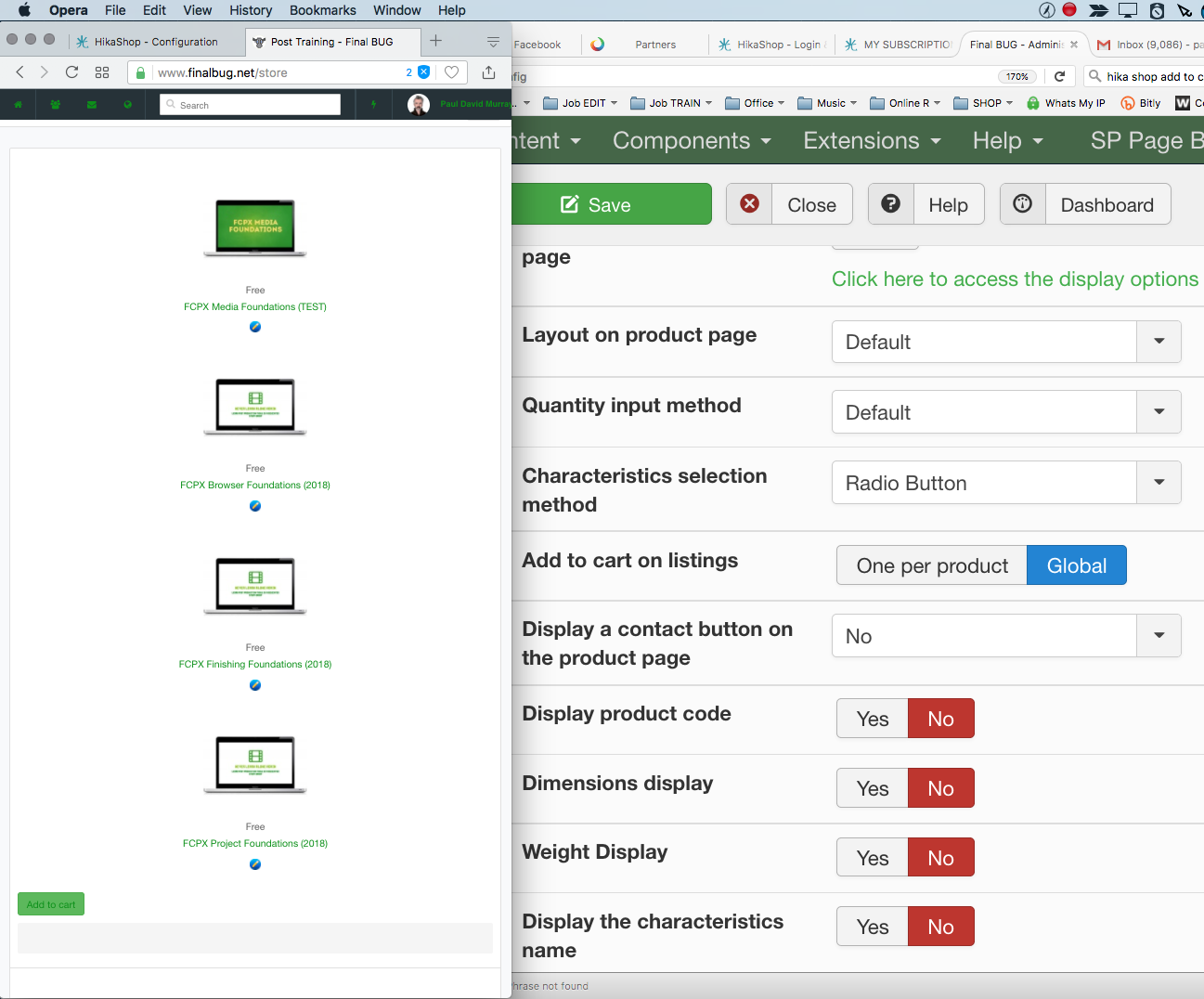Reload the finalbug.net store page

71,72
